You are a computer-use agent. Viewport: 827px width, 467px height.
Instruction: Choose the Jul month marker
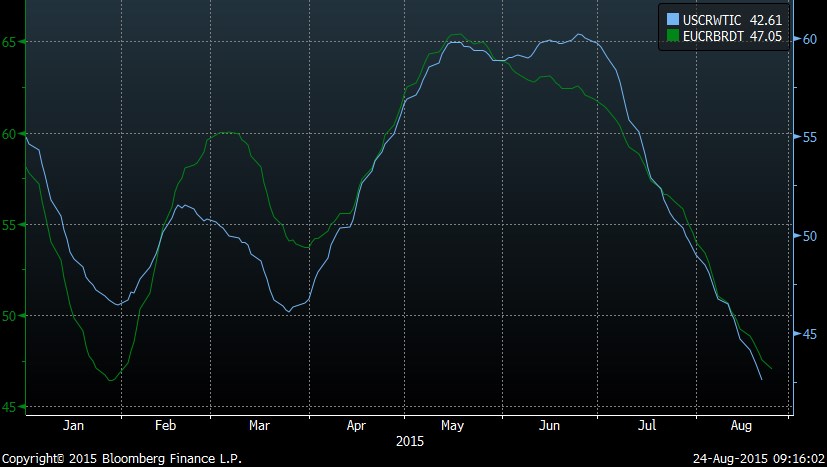[647, 426]
